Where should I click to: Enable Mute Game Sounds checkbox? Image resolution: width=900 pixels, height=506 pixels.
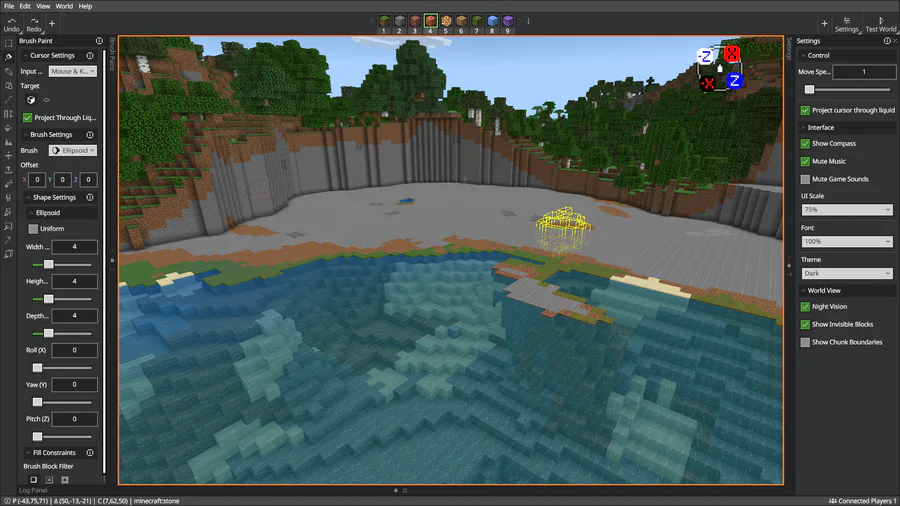(x=805, y=179)
